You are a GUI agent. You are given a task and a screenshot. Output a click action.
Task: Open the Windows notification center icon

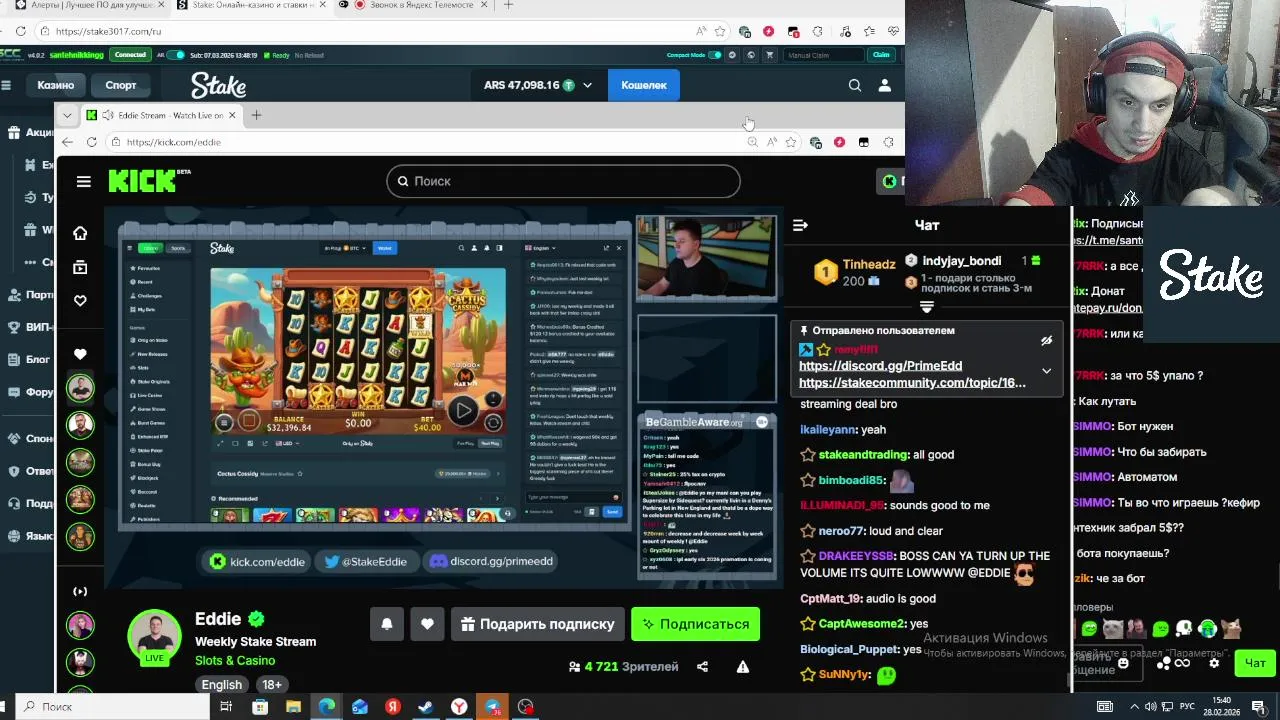tap(1258, 707)
